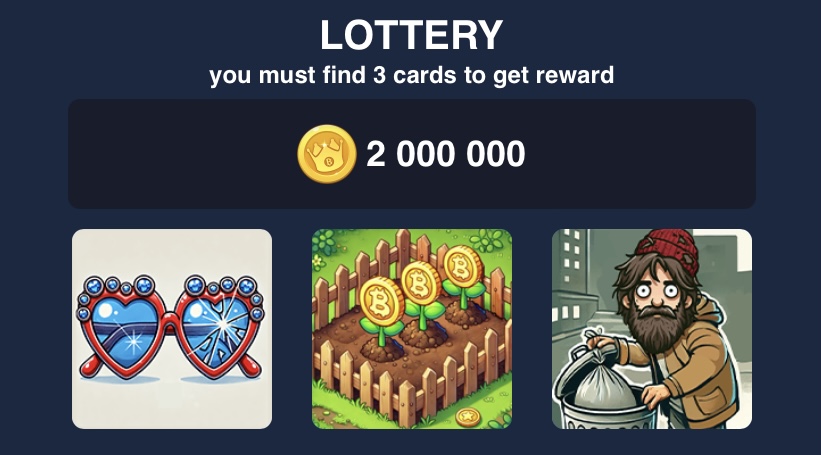The height and width of the screenshot is (455, 821).
Task: Click the 2 000 000 reward amount
Action: point(445,154)
